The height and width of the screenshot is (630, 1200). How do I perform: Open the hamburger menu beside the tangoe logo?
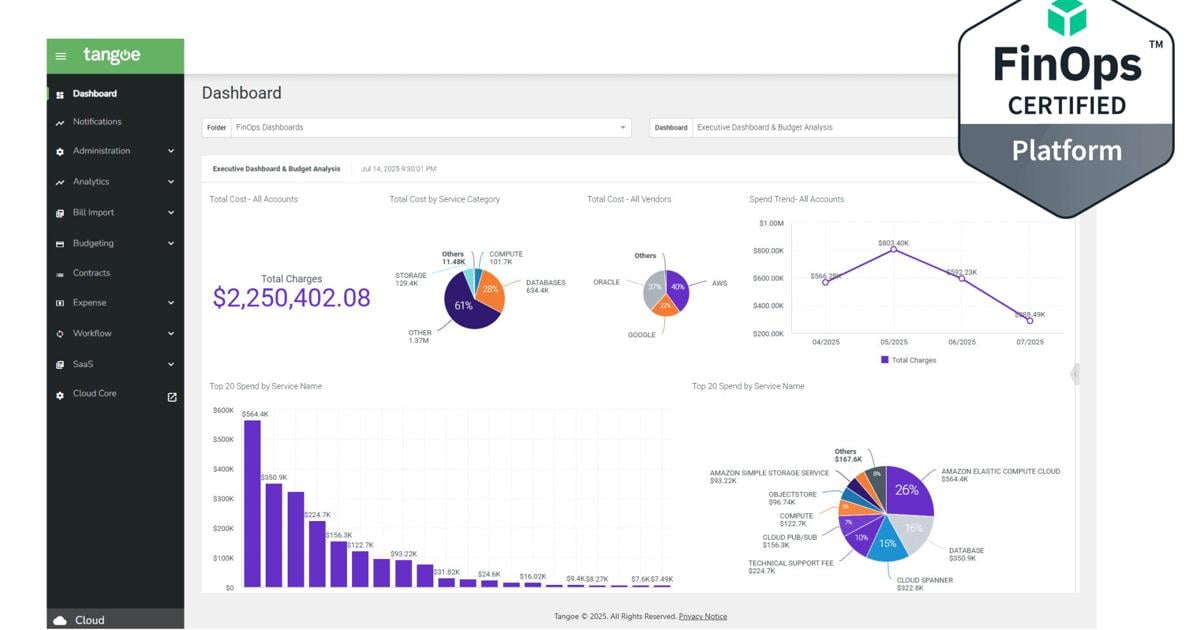(x=61, y=57)
